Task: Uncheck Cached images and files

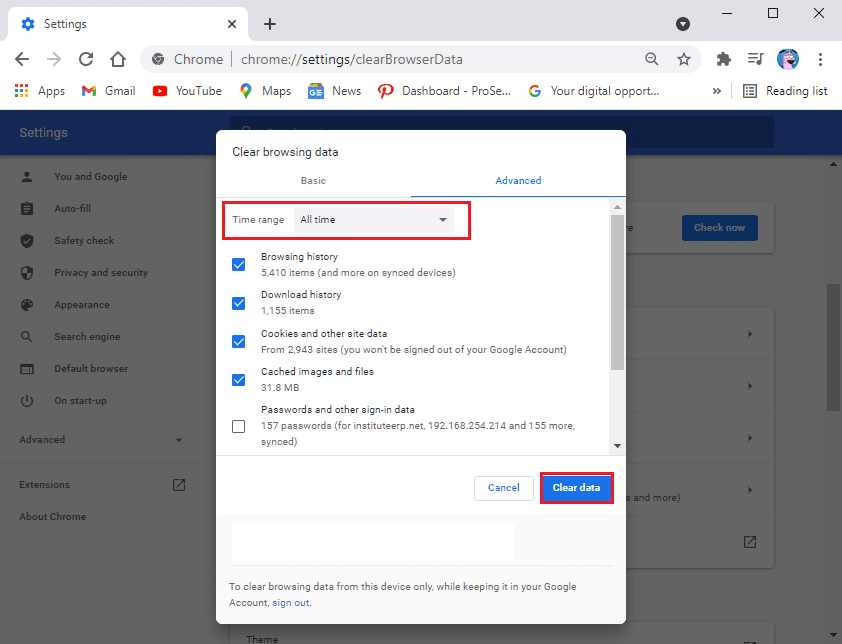Action: coord(238,380)
